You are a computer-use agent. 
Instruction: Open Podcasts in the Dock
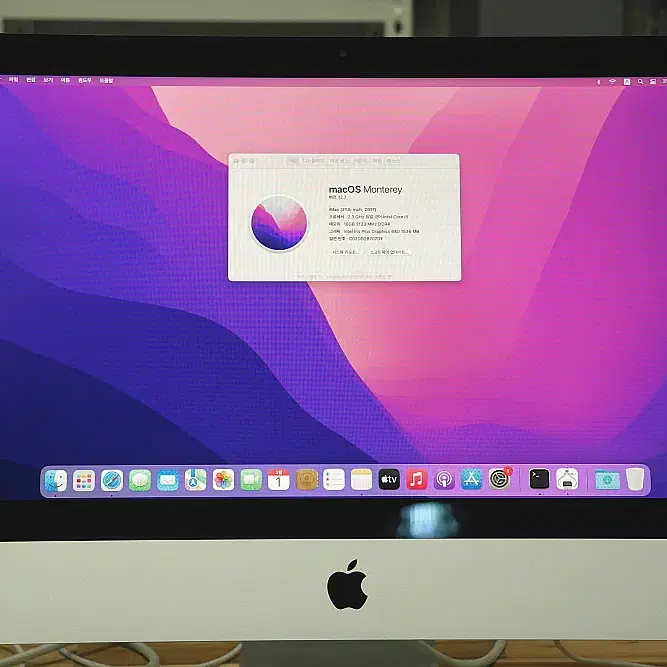pyautogui.click(x=444, y=480)
